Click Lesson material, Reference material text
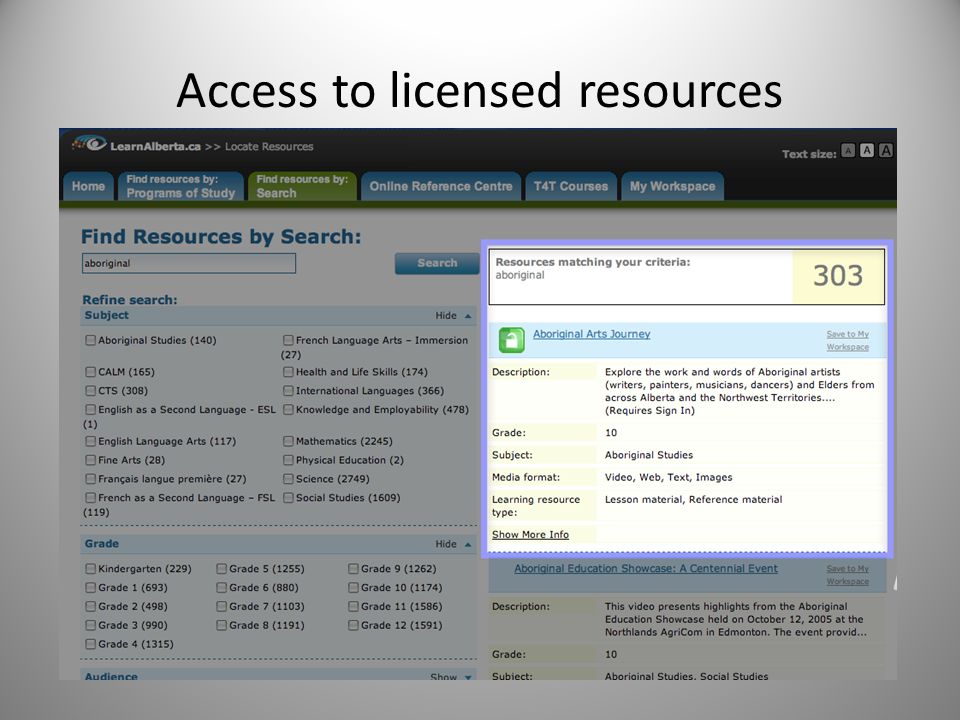Screen dimensions: 960x720 pyautogui.click(x=694, y=500)
